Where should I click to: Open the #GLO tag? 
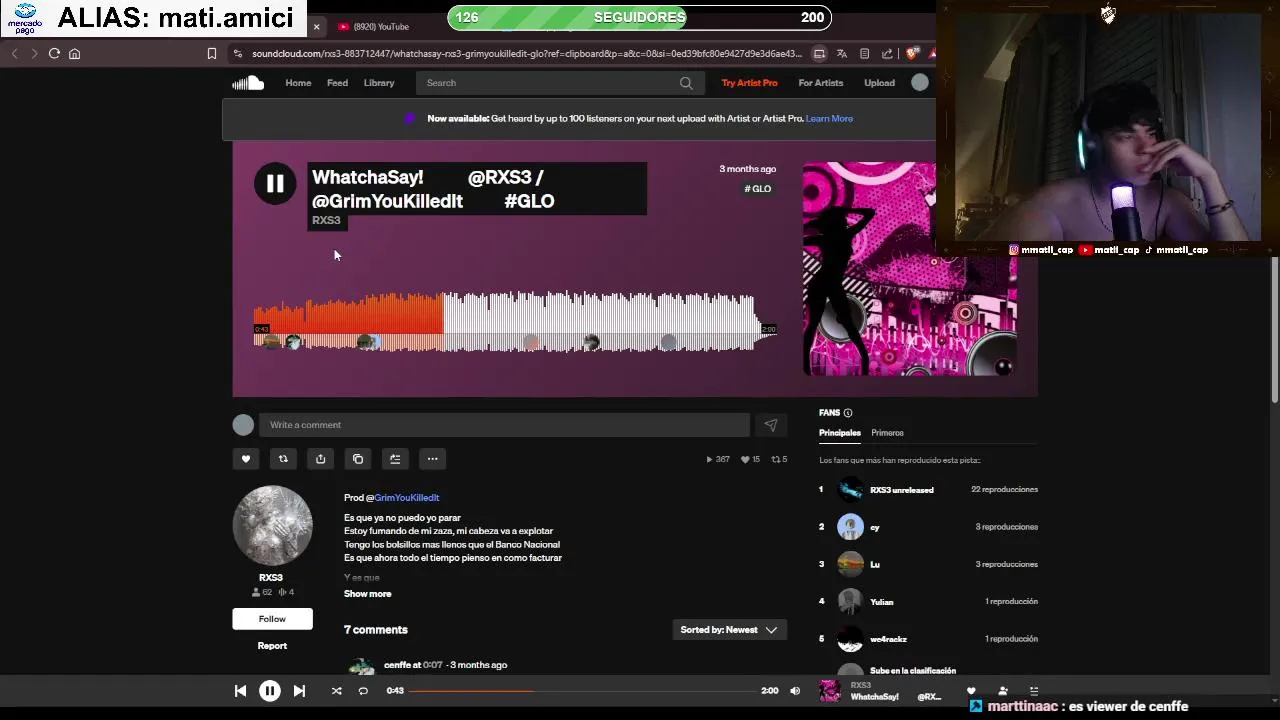(758, 189)
